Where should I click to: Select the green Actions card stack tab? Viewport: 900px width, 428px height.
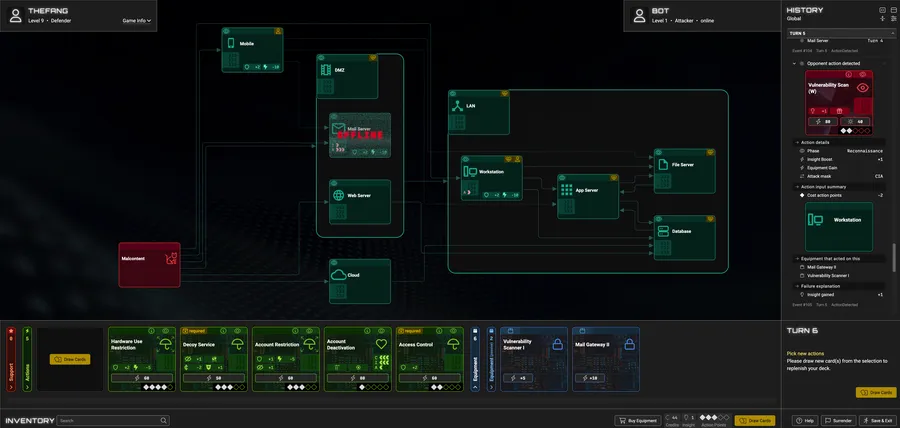27,359
